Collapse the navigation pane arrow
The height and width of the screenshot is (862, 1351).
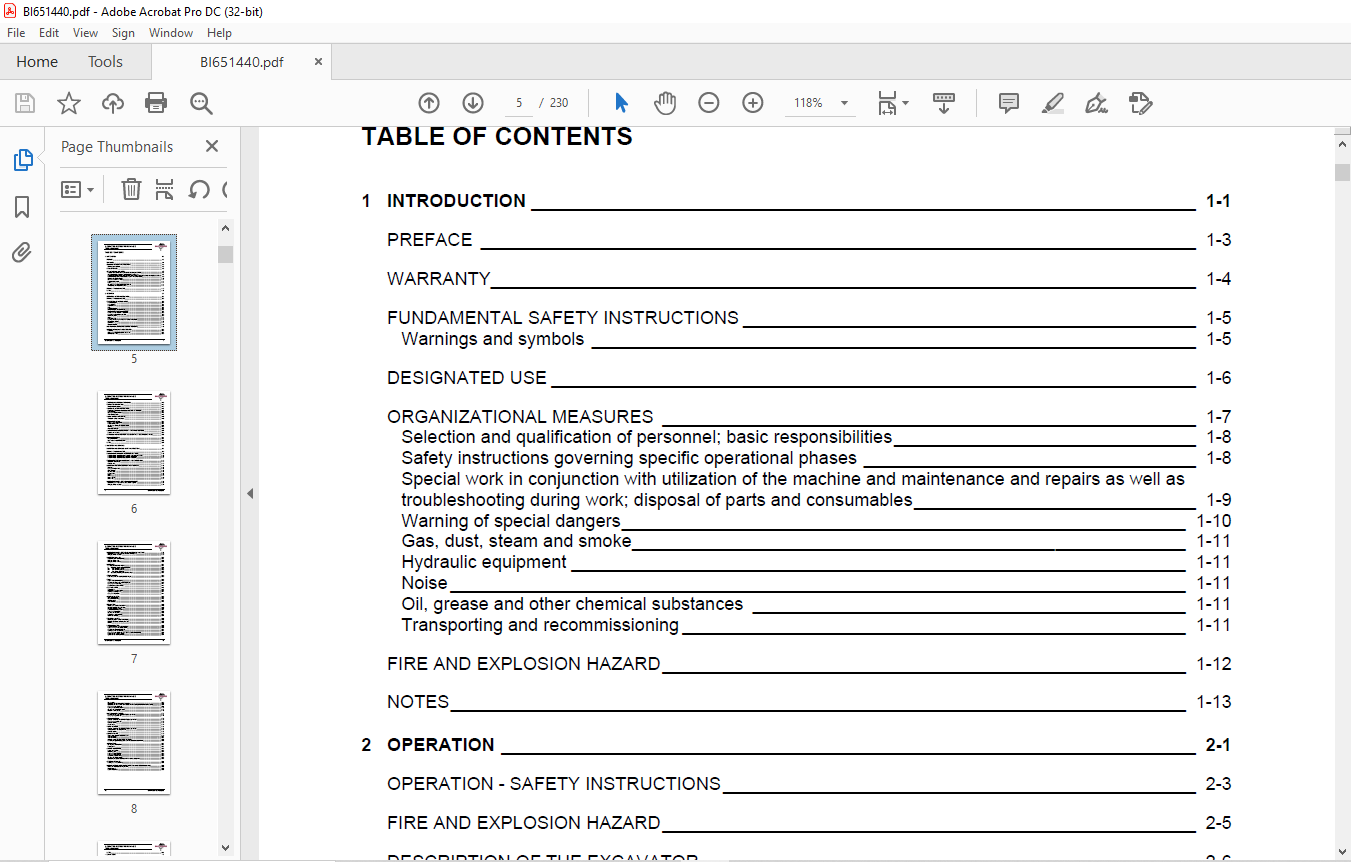[x=250, y=494]
